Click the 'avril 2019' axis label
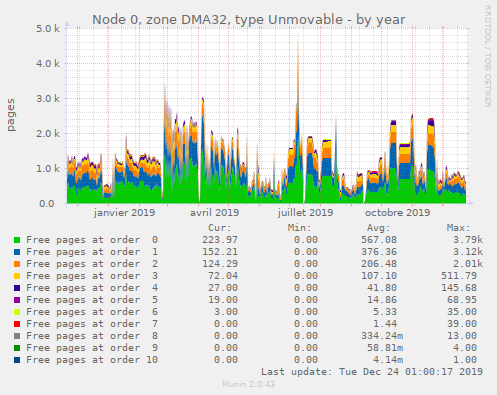497x395 pixels. tap(215, 213)
